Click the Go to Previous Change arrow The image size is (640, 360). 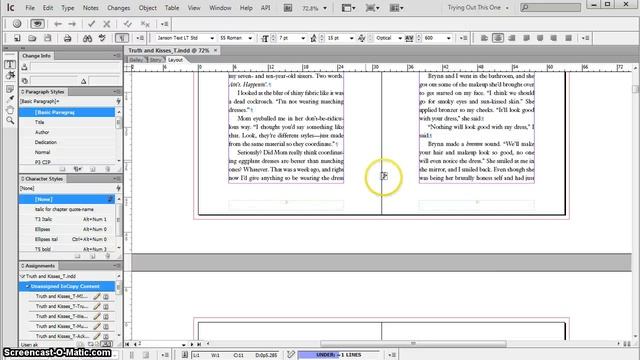tap(58, 24)
